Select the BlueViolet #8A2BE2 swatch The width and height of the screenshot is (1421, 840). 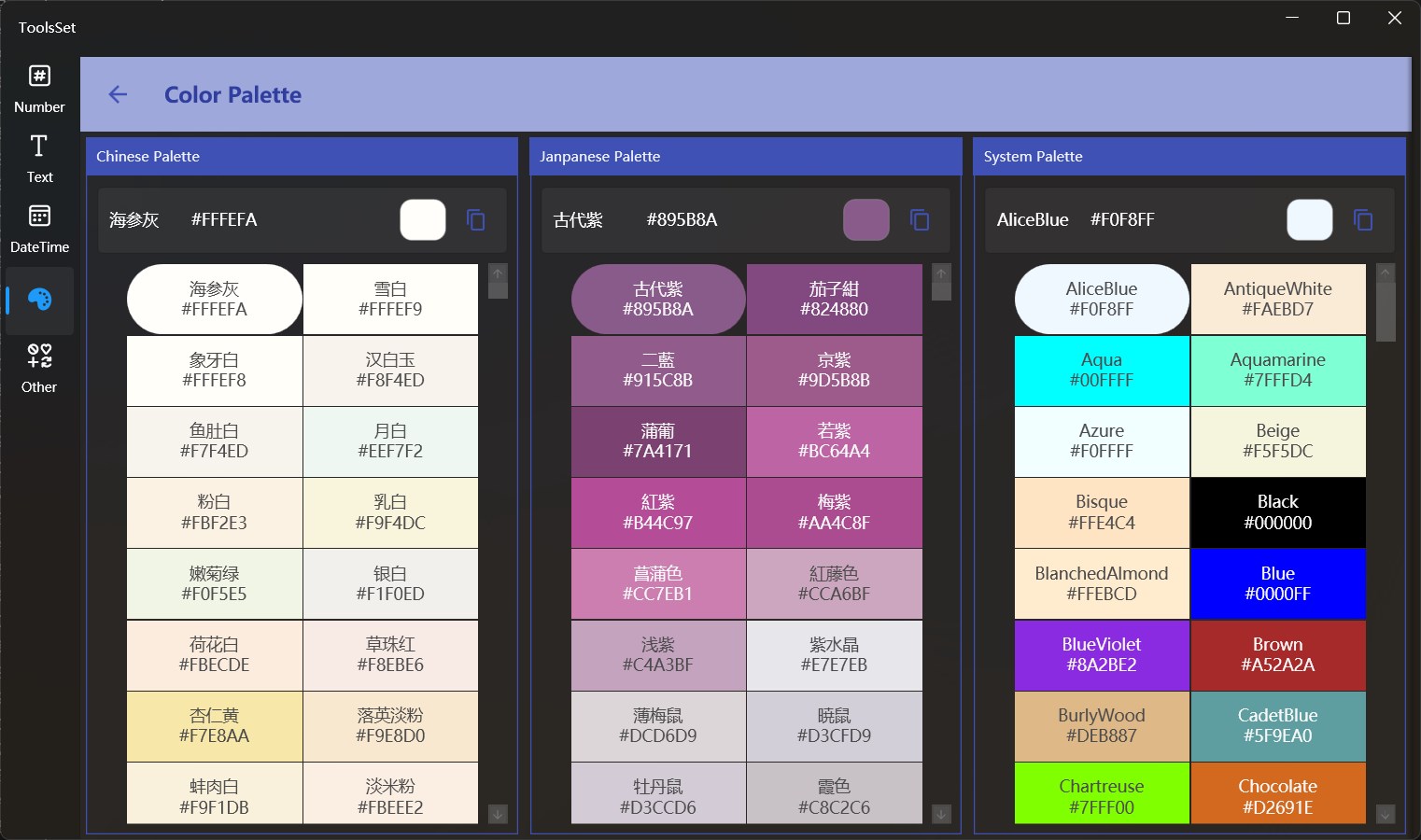pyautogui.click(x=1102, y=655)
